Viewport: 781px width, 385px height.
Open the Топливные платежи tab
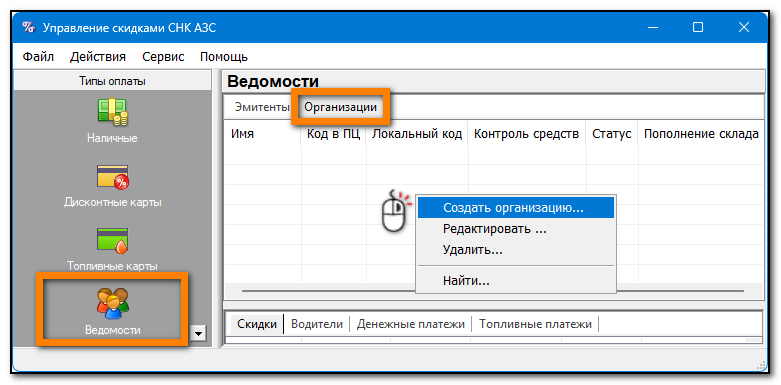(x=535, y=324)
